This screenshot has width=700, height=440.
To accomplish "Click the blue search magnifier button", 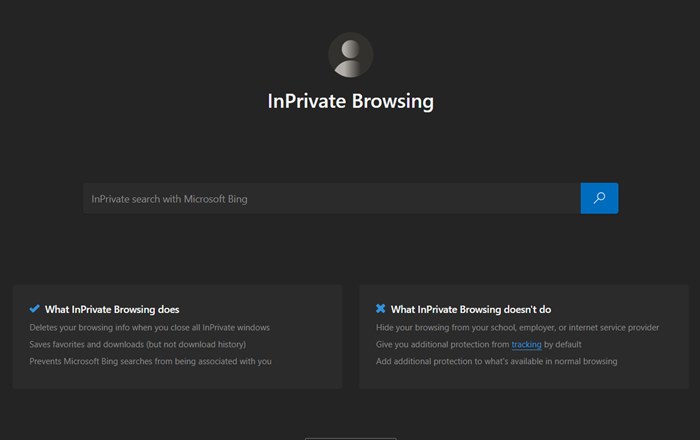I will (x=599, y=198).
